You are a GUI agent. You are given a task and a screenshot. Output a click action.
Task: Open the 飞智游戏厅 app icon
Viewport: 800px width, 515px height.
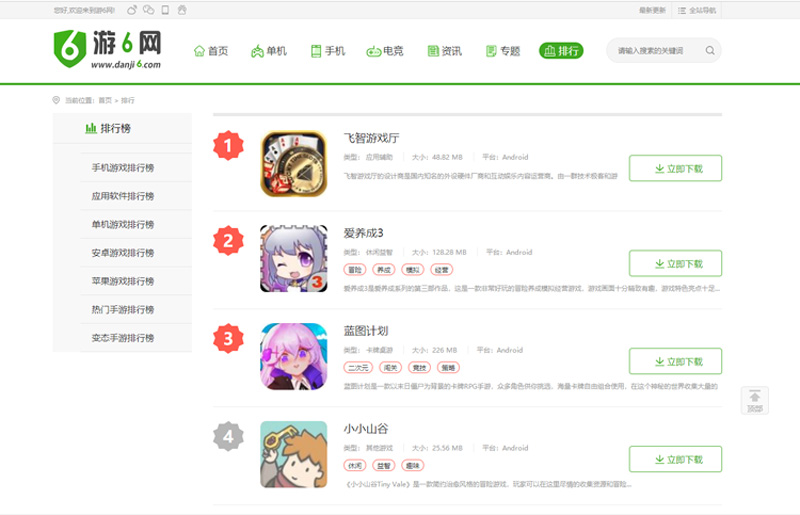(x=294, y=163)
